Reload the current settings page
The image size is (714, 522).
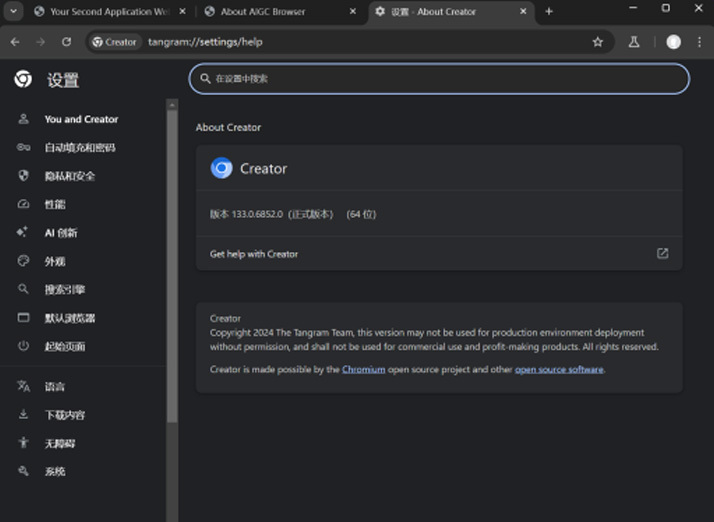pos(66,42)
